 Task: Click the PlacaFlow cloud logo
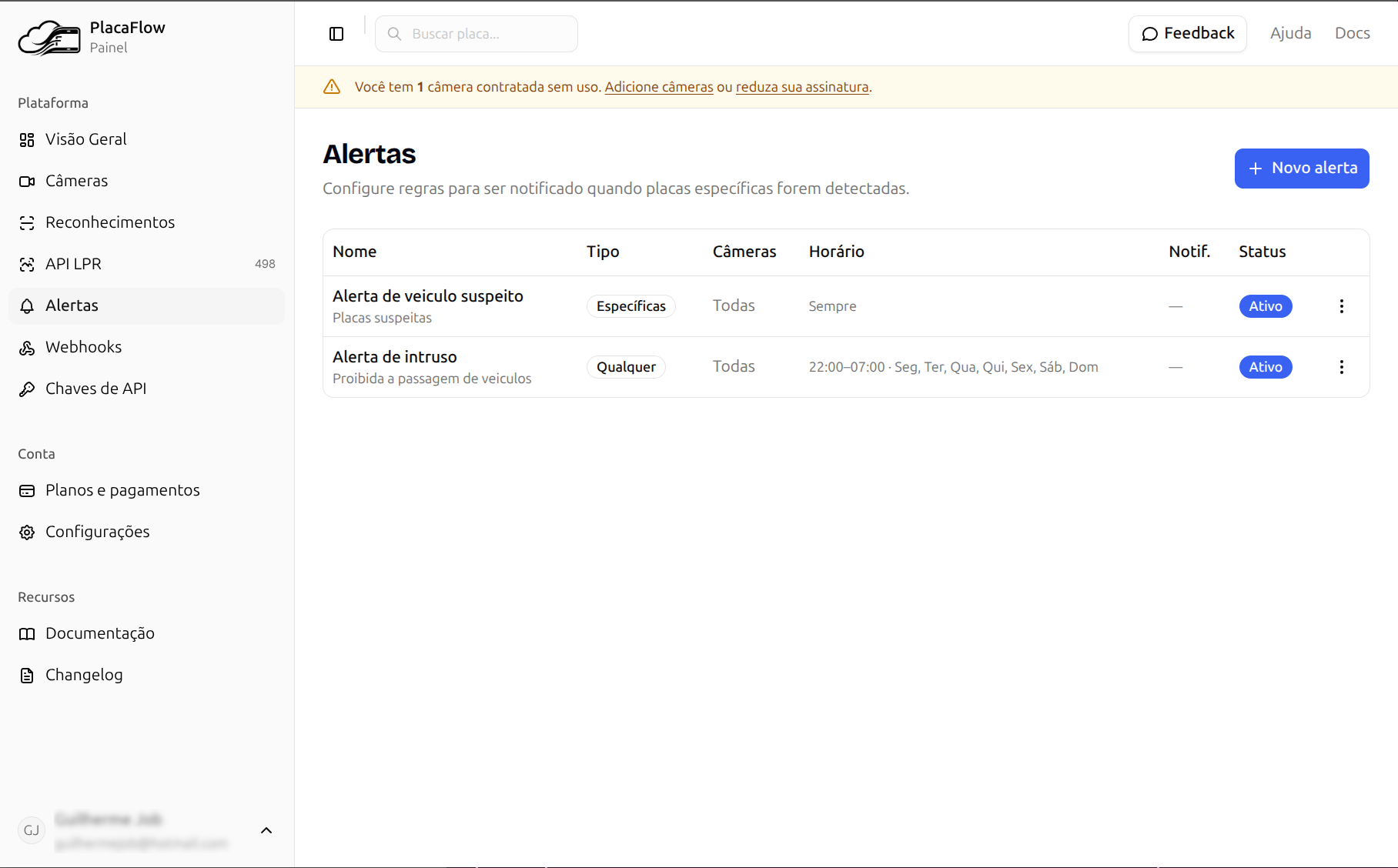tap(49, 38)
